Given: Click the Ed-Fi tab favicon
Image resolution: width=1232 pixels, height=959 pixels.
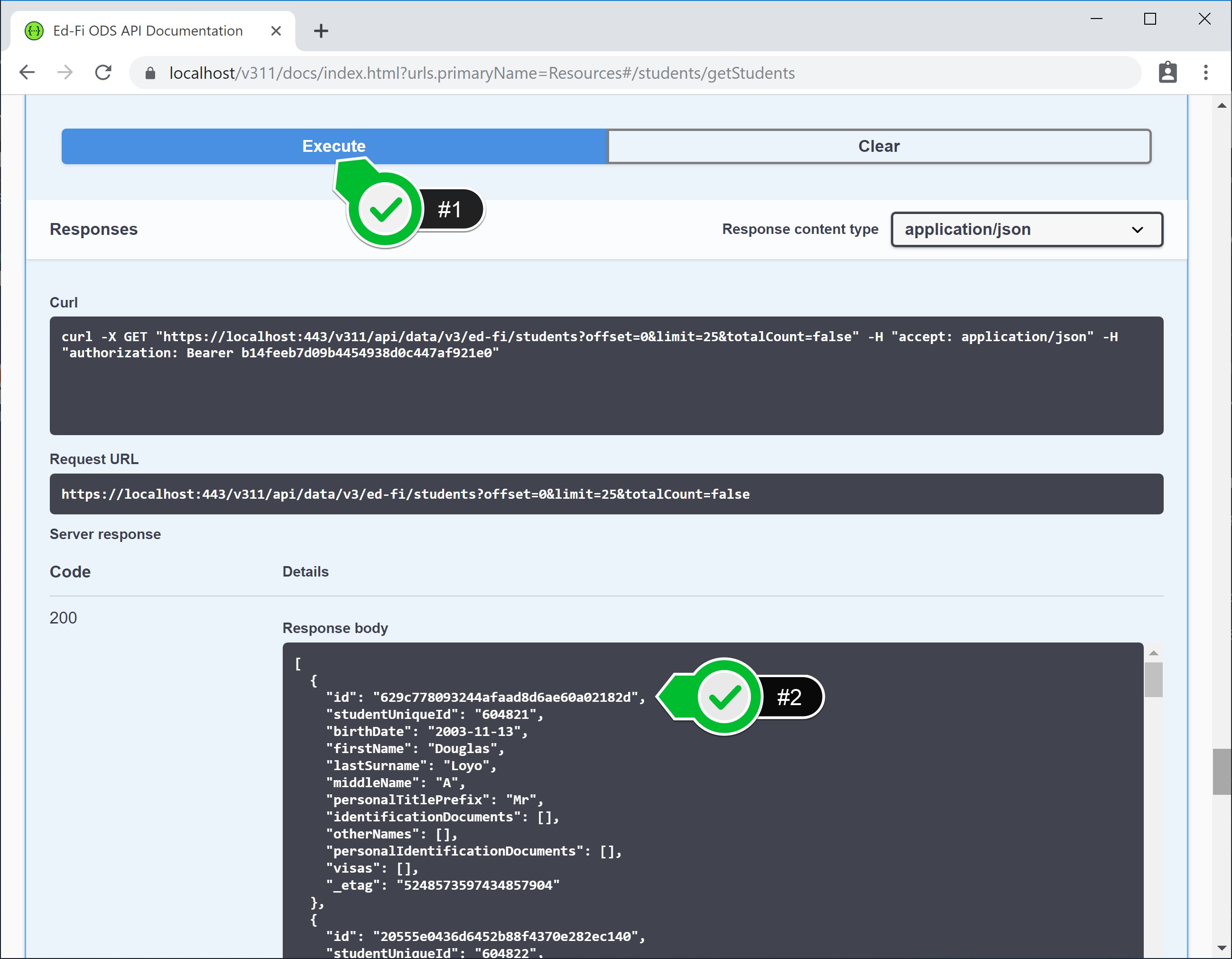Looking at the screenshot, I should click(x=35, y=31).
